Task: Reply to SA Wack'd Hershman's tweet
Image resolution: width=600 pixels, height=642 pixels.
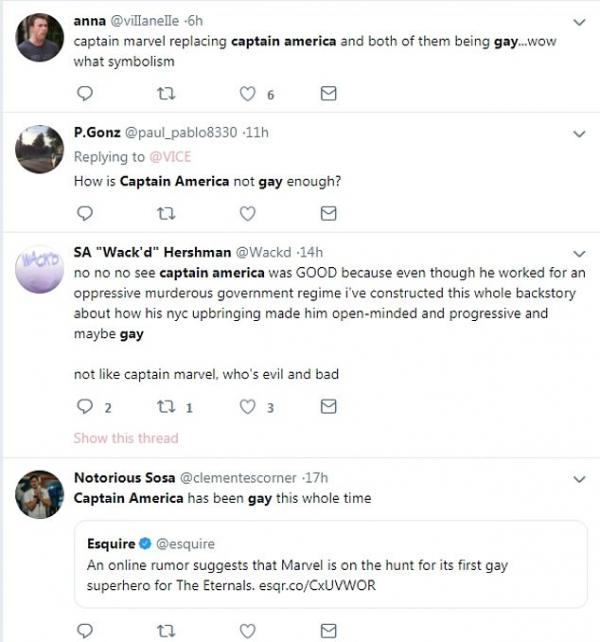Action: click(x=85, y=407)
